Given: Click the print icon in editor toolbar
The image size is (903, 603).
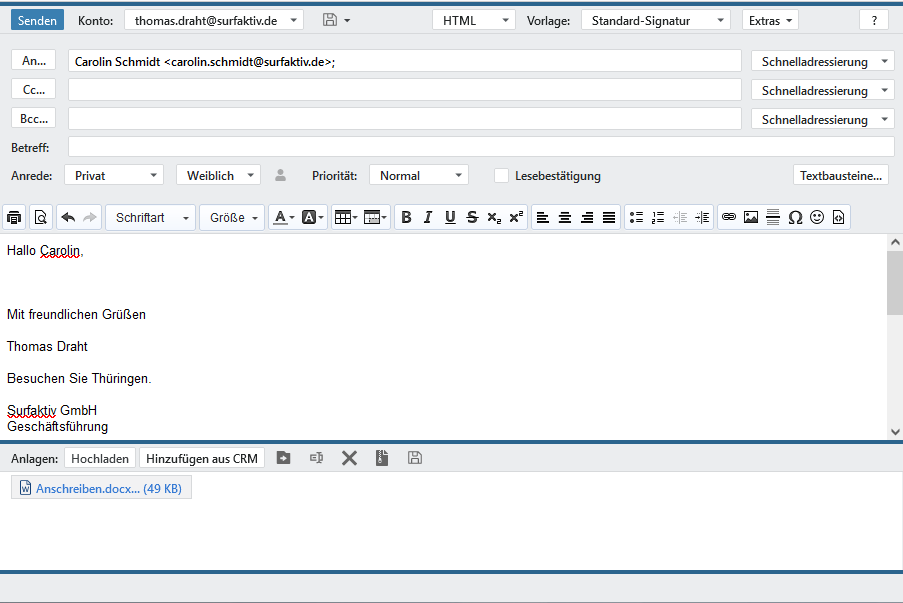Looking at the screenshot, I should click(x=15, y=217).
